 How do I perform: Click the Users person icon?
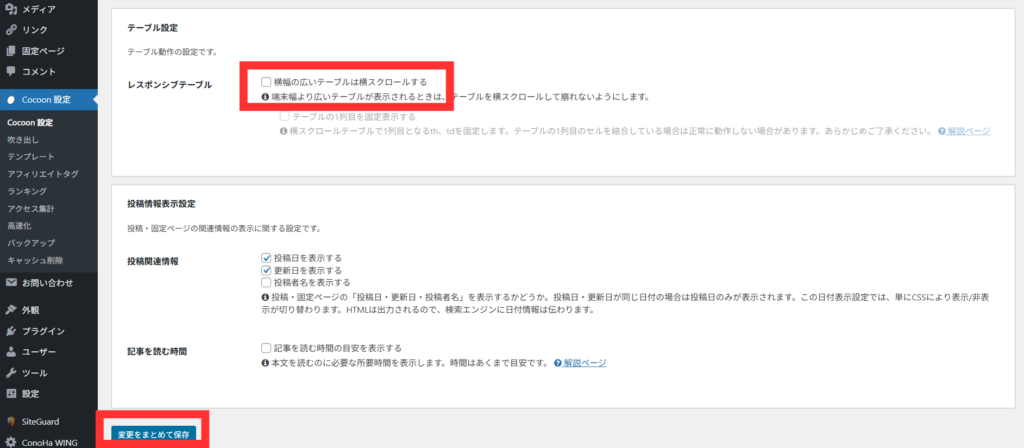(10, 352)
